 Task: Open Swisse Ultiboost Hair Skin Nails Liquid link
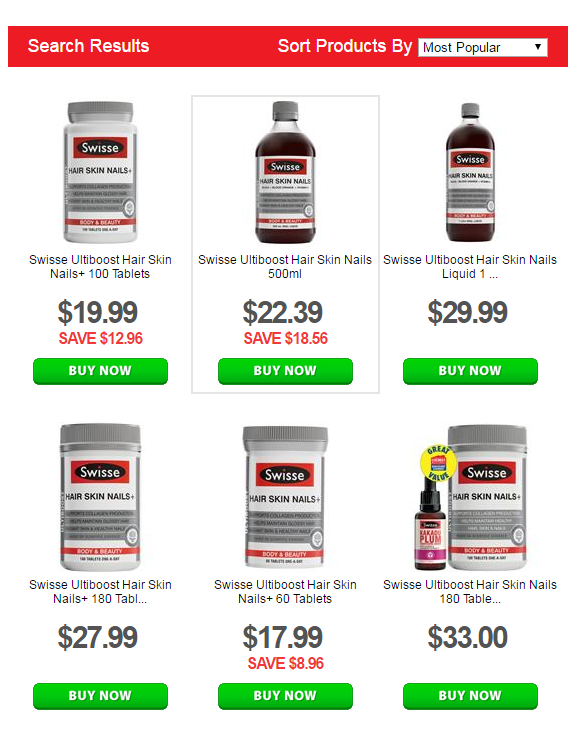(470, 267)
